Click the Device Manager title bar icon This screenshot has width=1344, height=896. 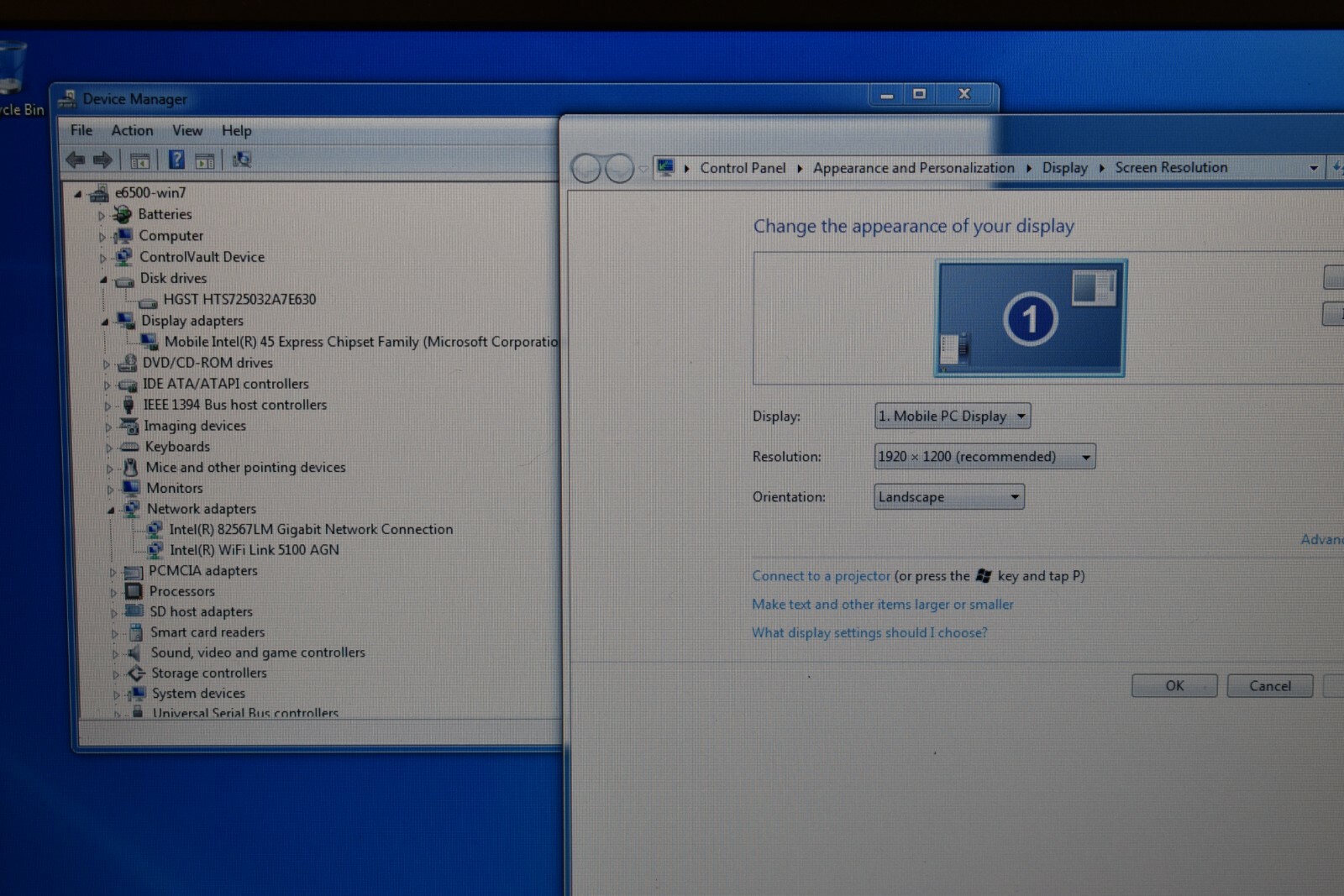pos(67,100)
